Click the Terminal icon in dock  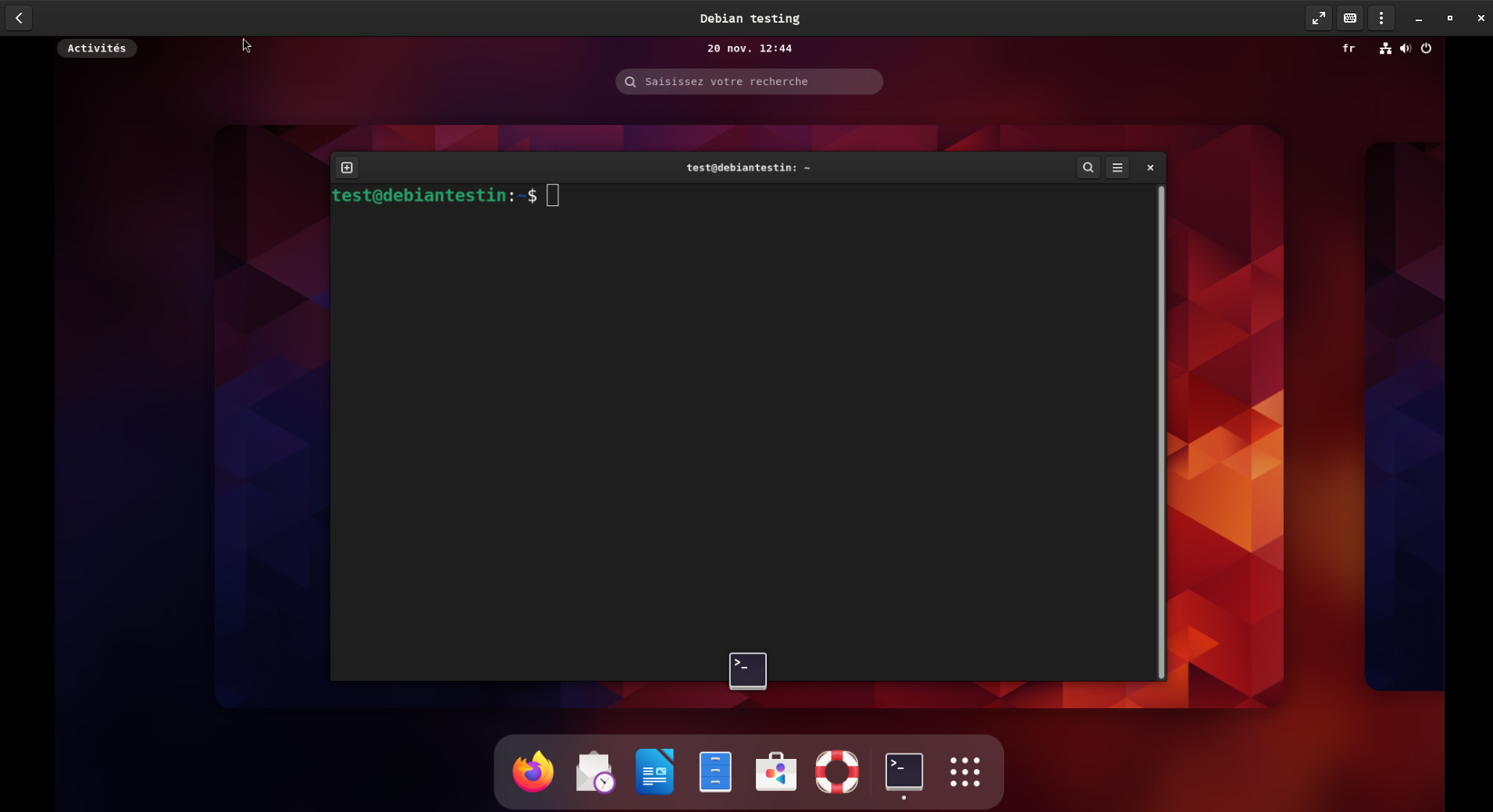coord(904,772)
